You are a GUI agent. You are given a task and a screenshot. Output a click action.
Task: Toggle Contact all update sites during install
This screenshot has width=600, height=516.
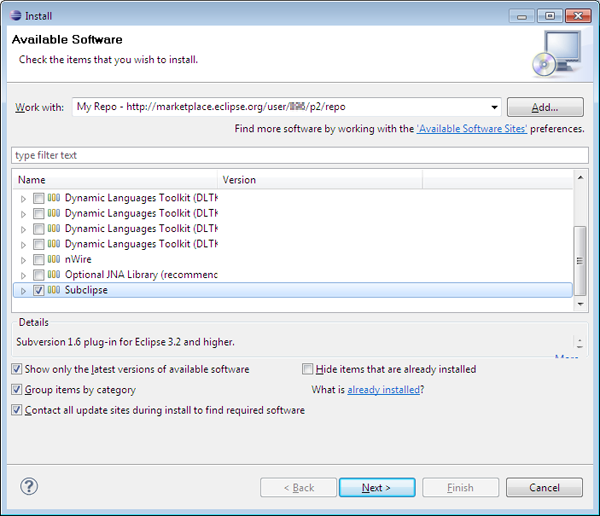click(x=17, y=410)
